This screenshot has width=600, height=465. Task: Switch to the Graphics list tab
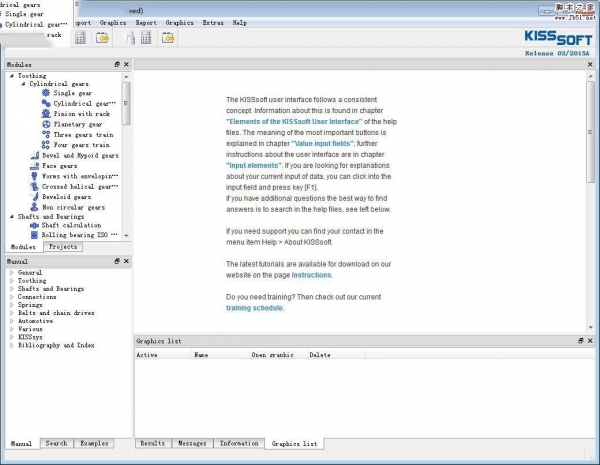(294, 444)
